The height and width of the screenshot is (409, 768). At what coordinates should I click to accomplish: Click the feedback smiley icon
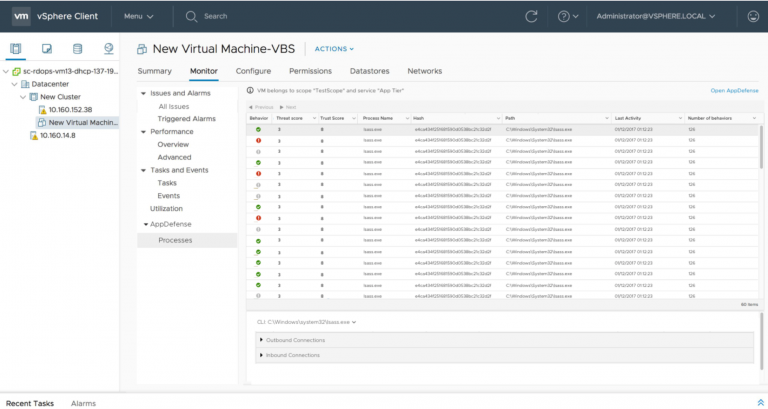pos(753,16)
